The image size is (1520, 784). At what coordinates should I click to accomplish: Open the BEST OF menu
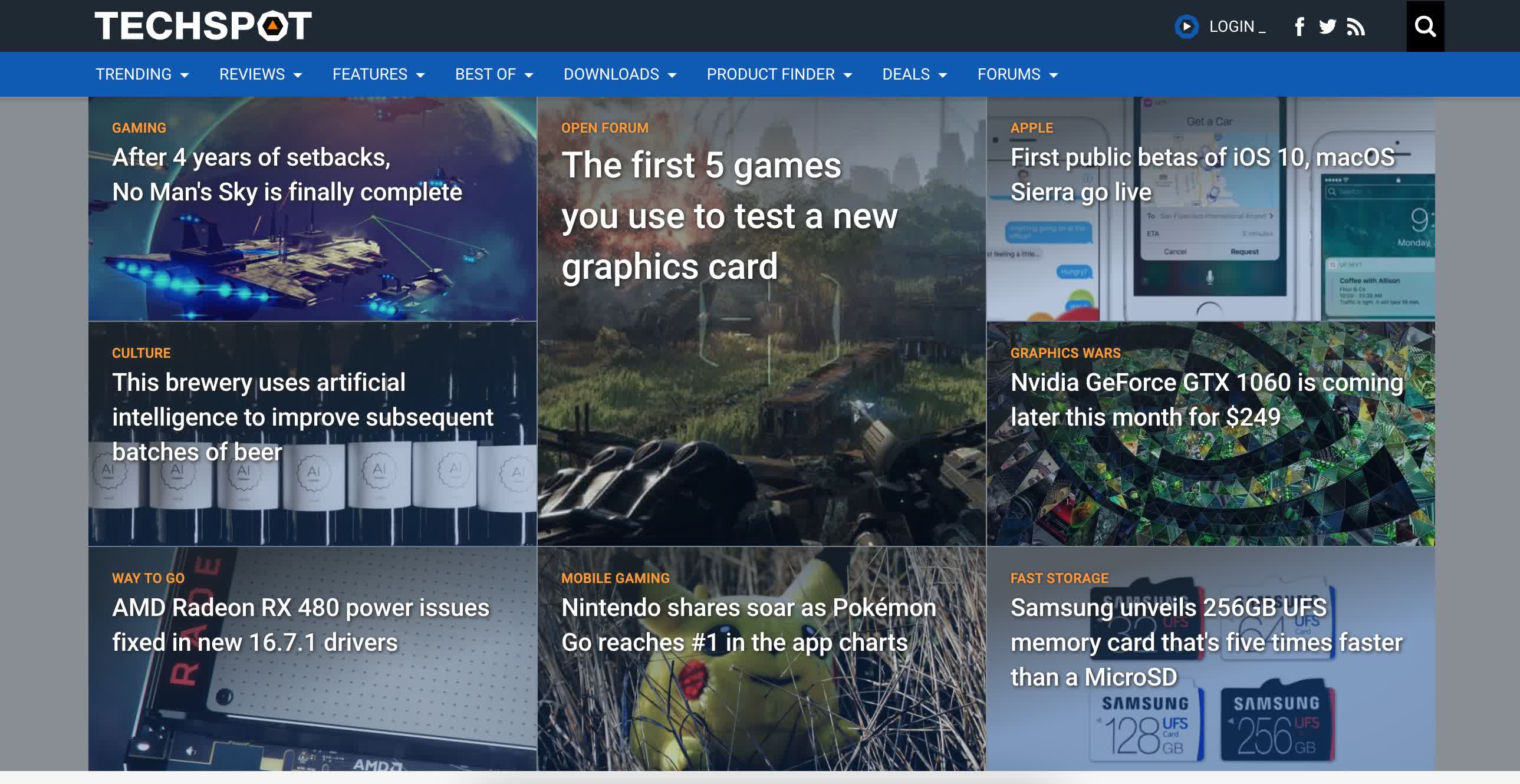click(494, 74)
